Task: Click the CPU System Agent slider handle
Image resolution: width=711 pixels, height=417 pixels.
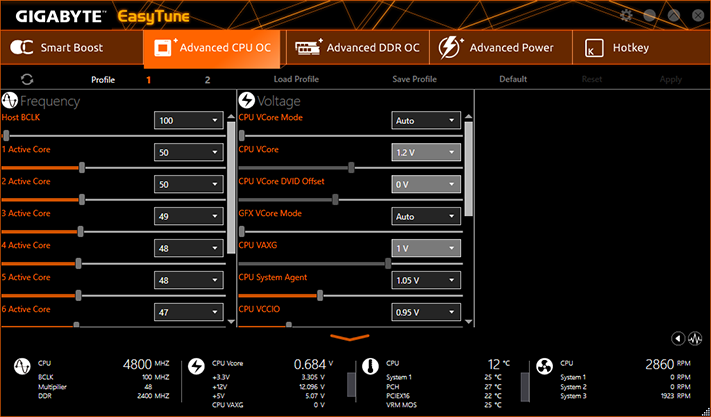Action: [320, 296]
